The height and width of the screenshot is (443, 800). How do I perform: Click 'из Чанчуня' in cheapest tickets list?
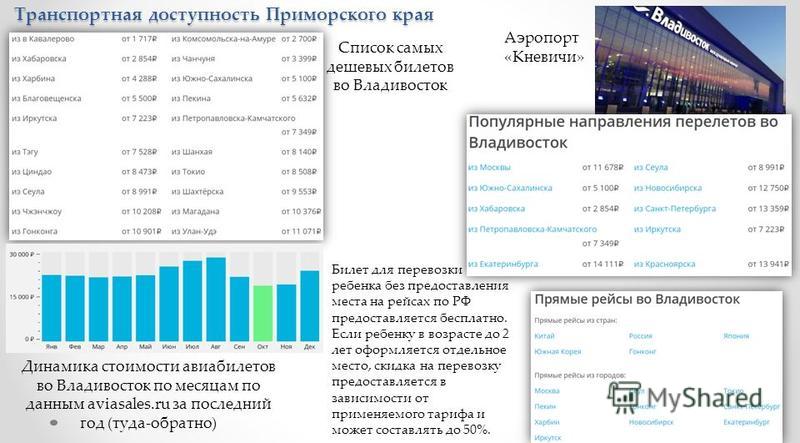point(193,59)
